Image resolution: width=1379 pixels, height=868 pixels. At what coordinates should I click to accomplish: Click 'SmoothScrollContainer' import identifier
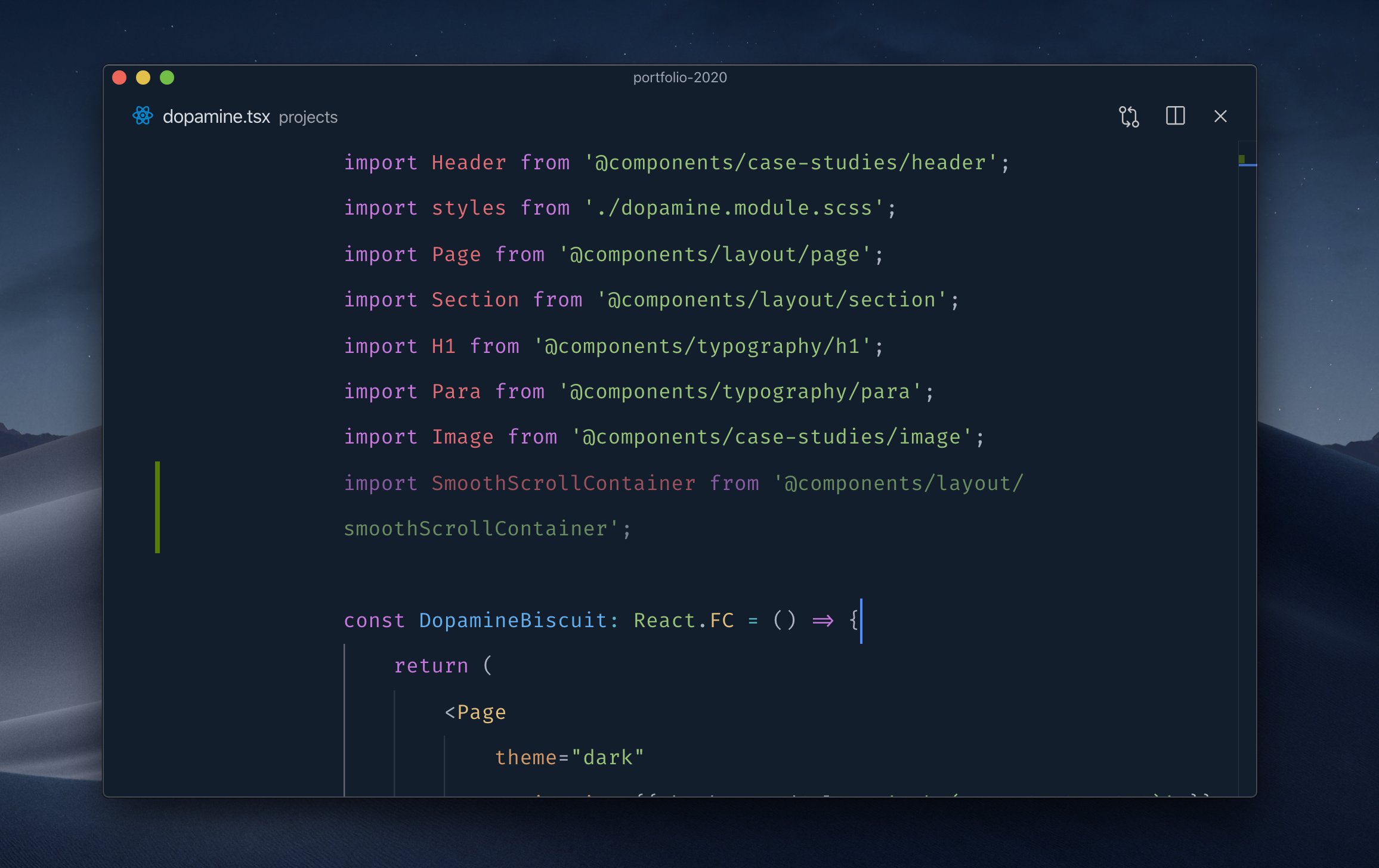[x=564, y=483]
